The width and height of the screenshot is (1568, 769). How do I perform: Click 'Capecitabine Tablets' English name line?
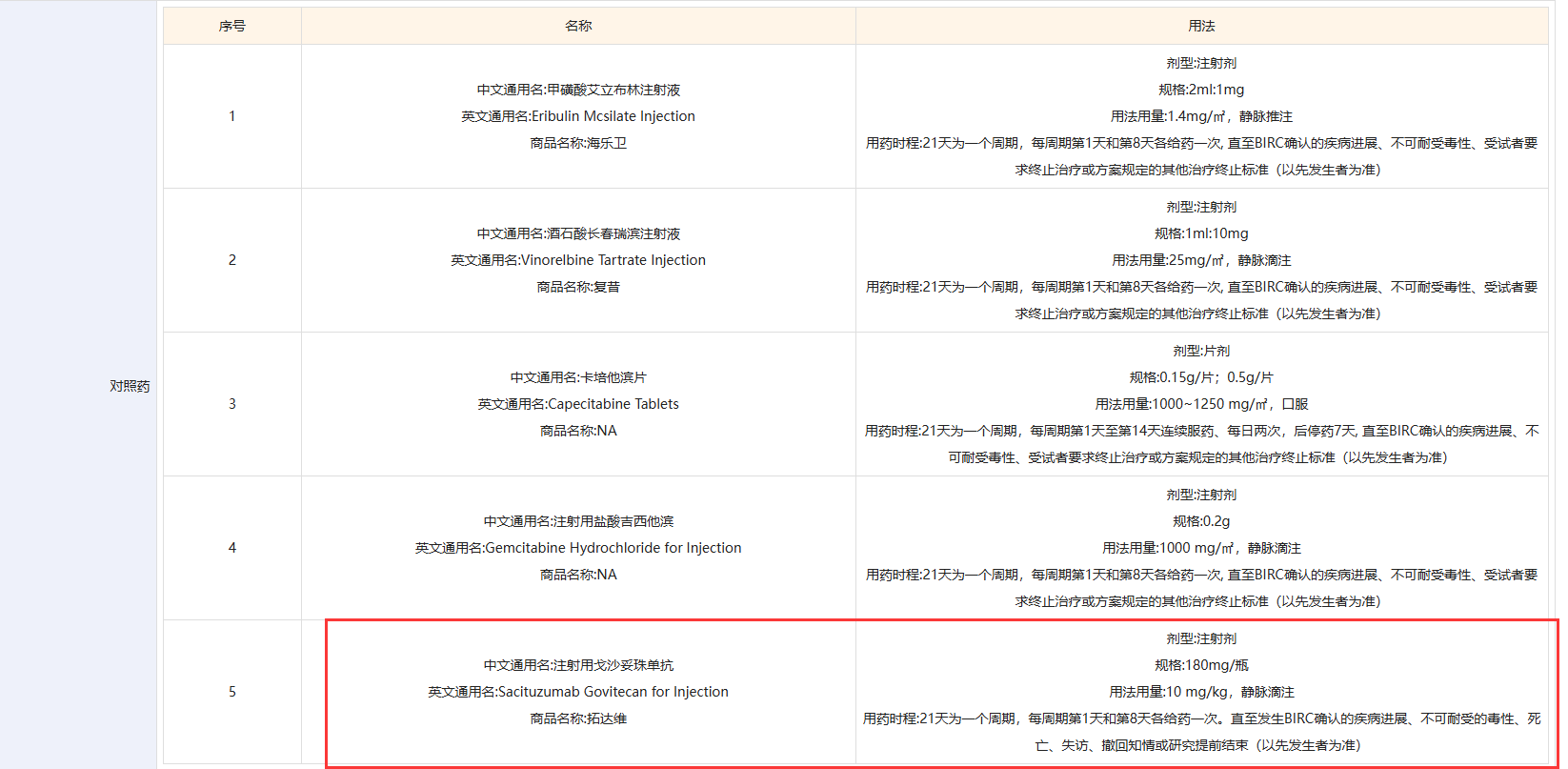click(578, 404)
